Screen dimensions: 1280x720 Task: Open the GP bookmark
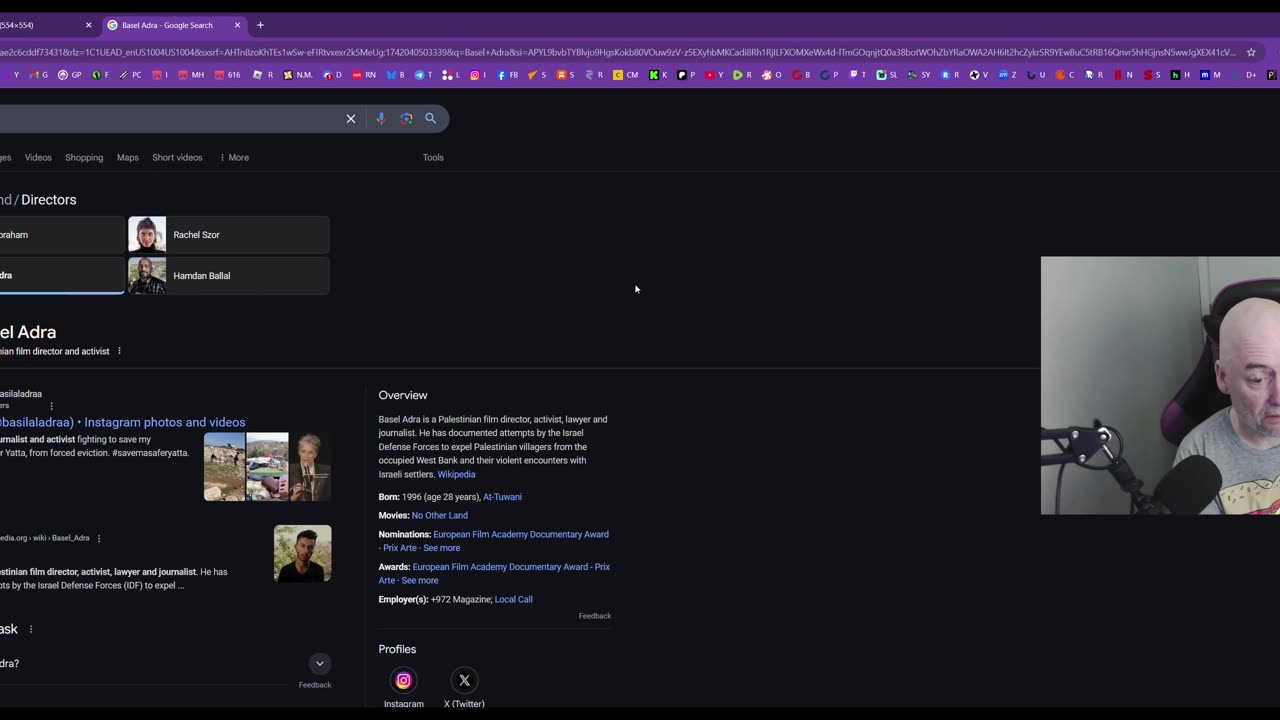pos(69,74)
